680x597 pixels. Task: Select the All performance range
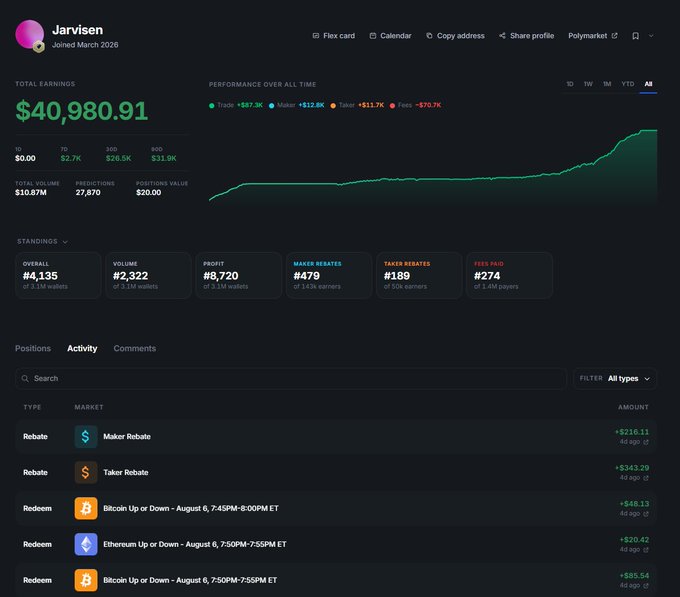click(x=648, y=84)
